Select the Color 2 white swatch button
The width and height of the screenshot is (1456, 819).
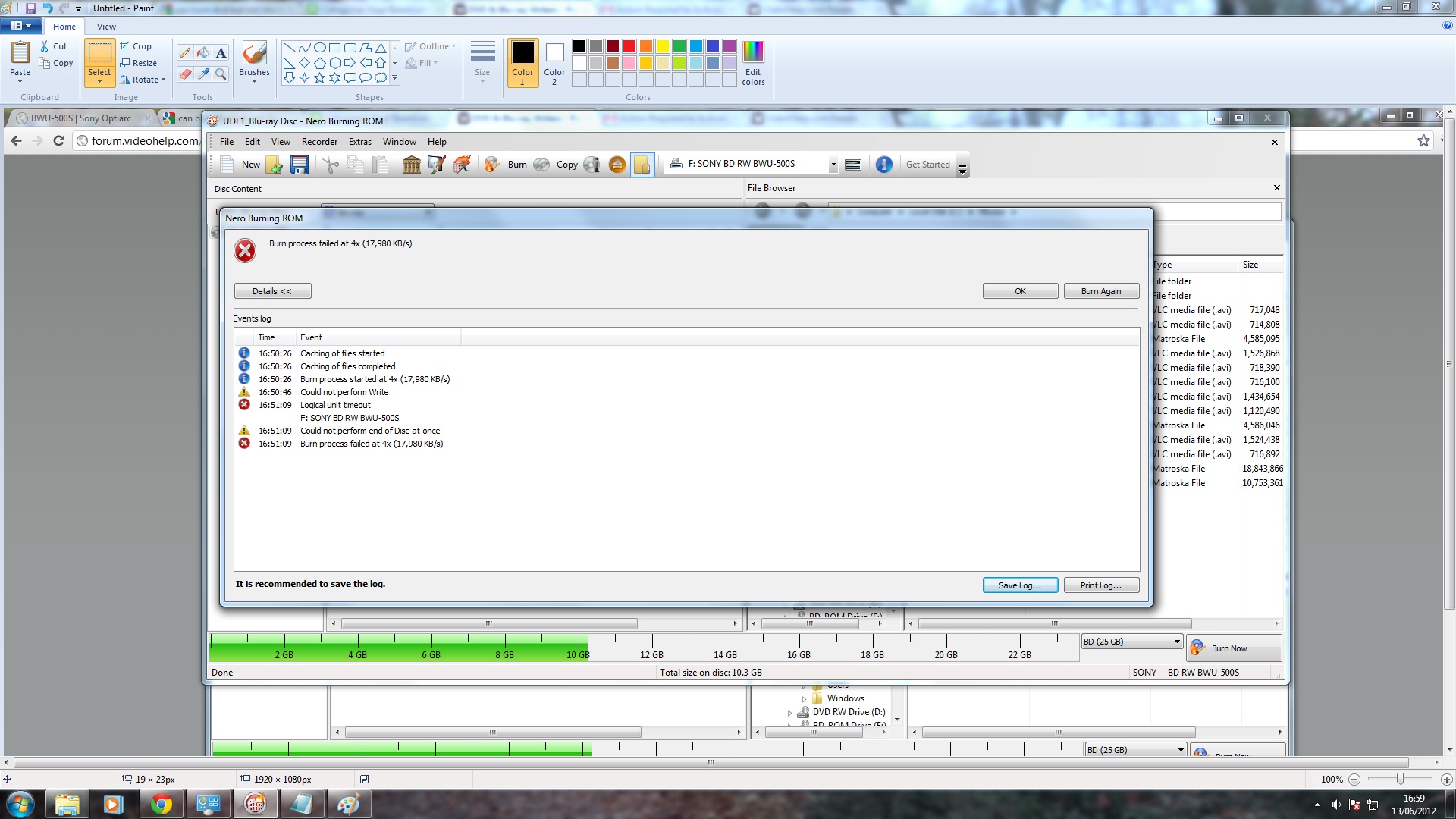(554, 63)
